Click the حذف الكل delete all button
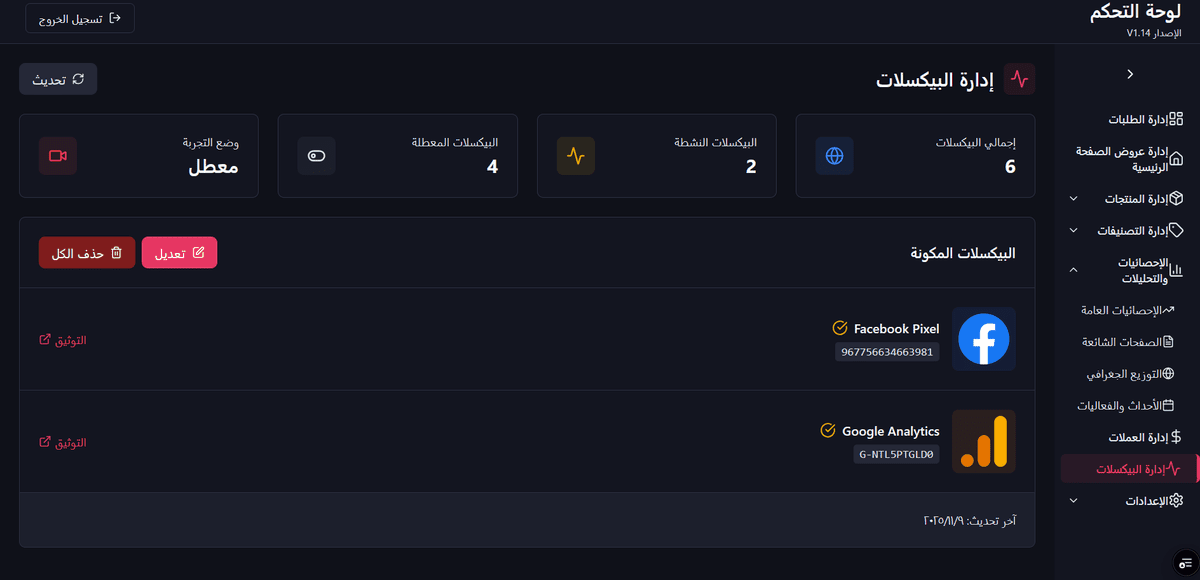 (x=87, y=253)
